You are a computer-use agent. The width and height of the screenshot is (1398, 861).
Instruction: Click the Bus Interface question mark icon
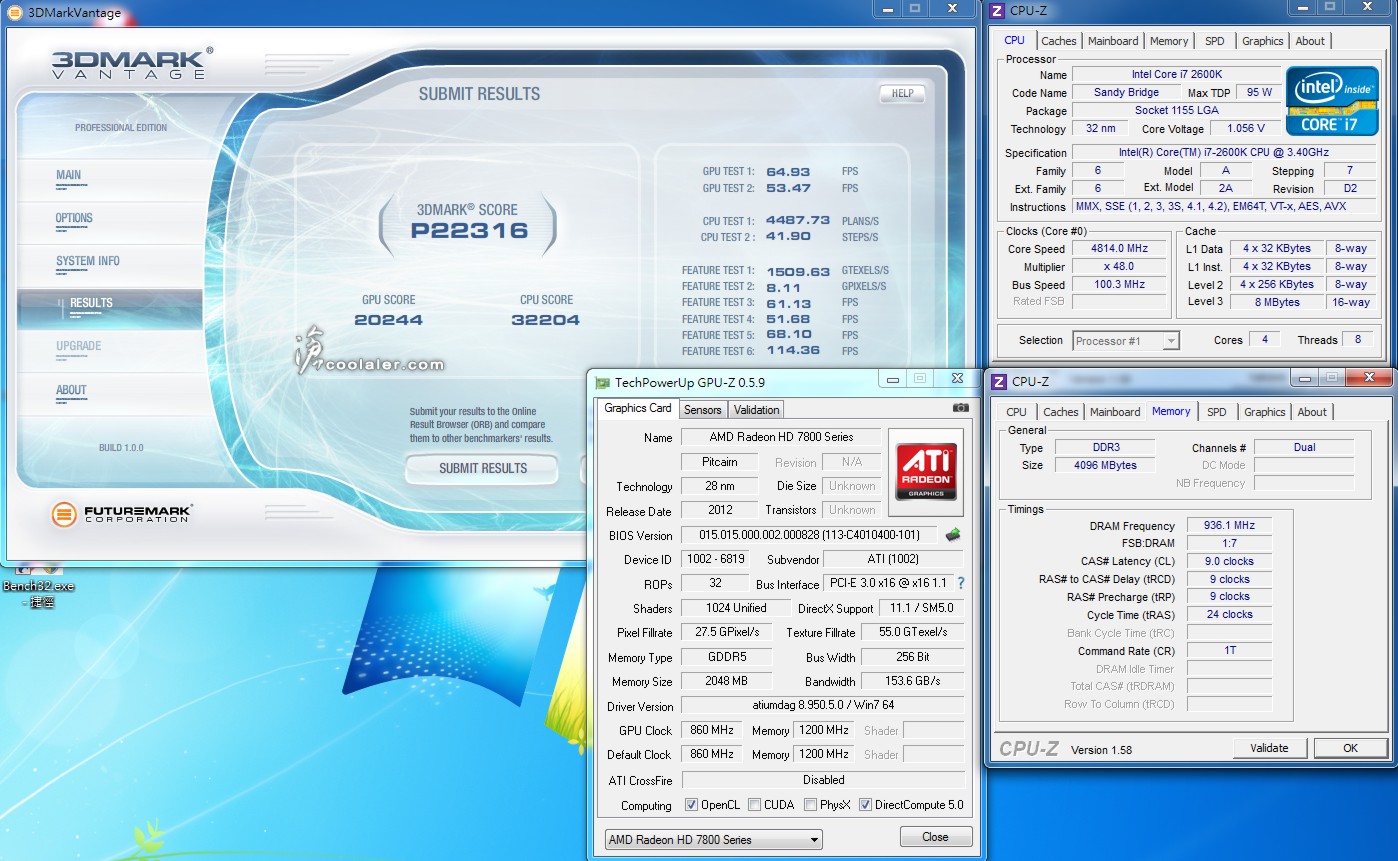click(x=961, y=583)
